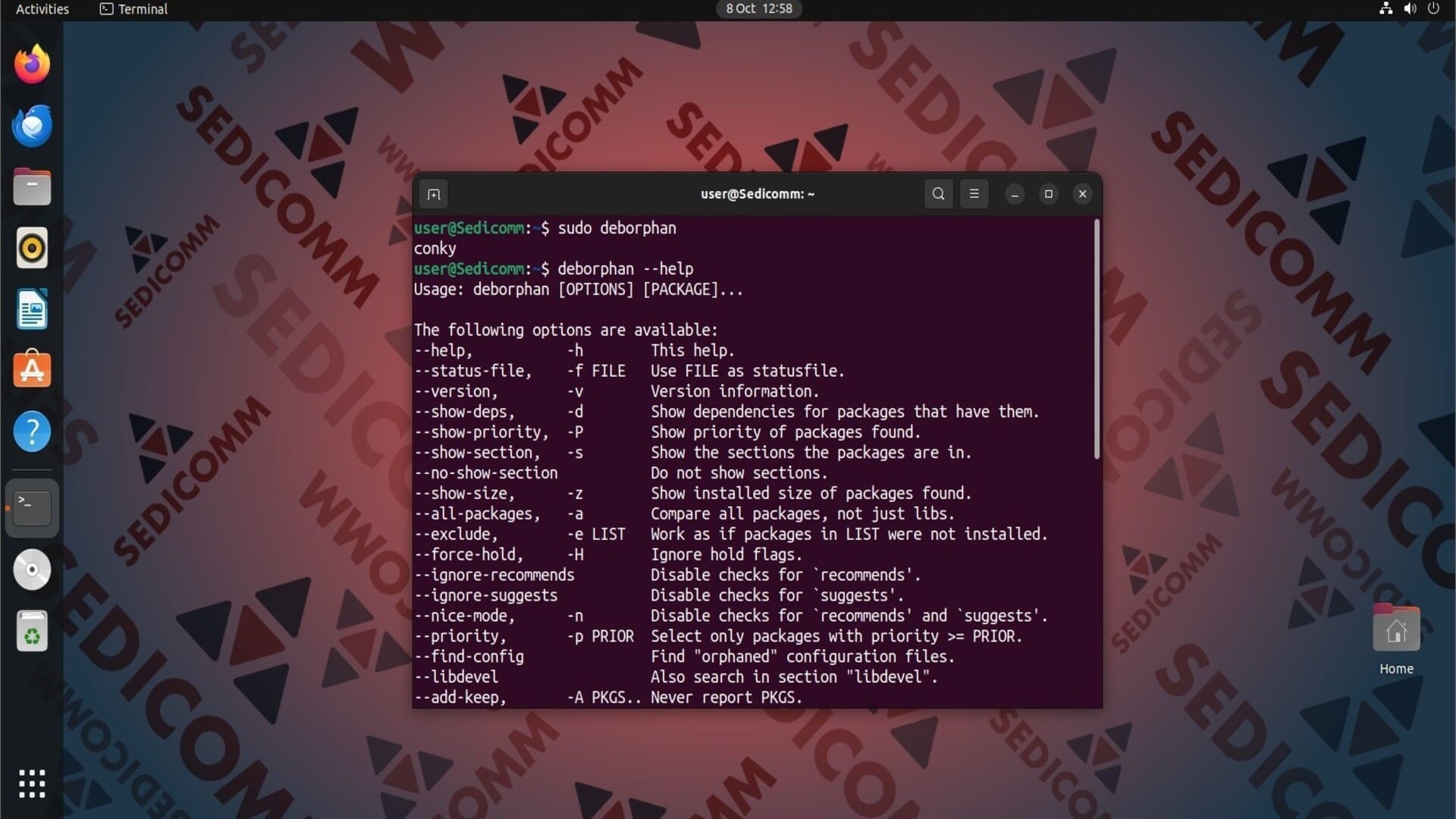Click the 'deborphan --help' command text
Viewport: 1456px width, 819px height.
coord(625,269)
